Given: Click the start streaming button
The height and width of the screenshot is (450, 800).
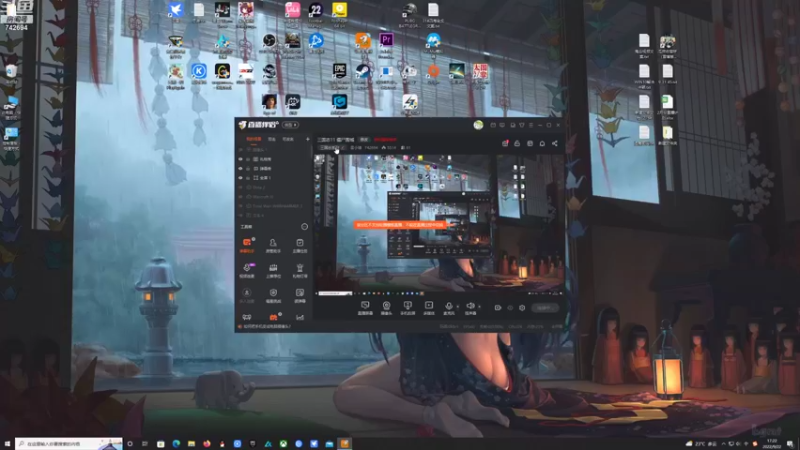Looking at the screenshot, I should point(544,308).
